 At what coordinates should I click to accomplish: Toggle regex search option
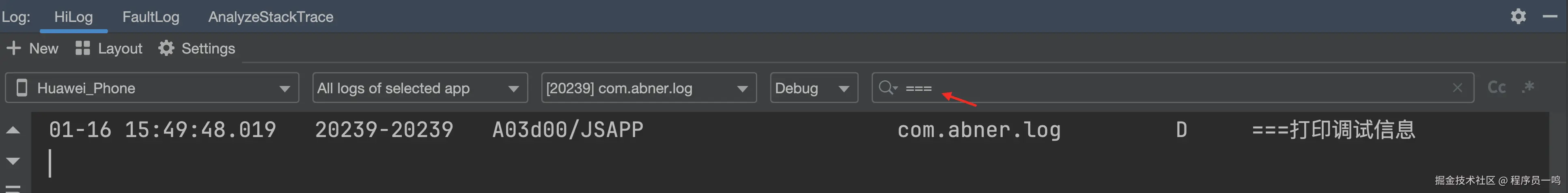(x=1528, y=88)
